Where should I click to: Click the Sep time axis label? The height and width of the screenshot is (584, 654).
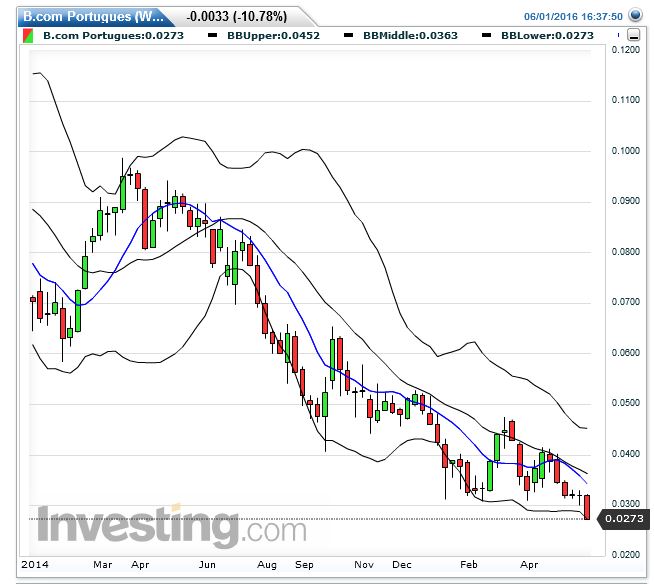[304, 565]
